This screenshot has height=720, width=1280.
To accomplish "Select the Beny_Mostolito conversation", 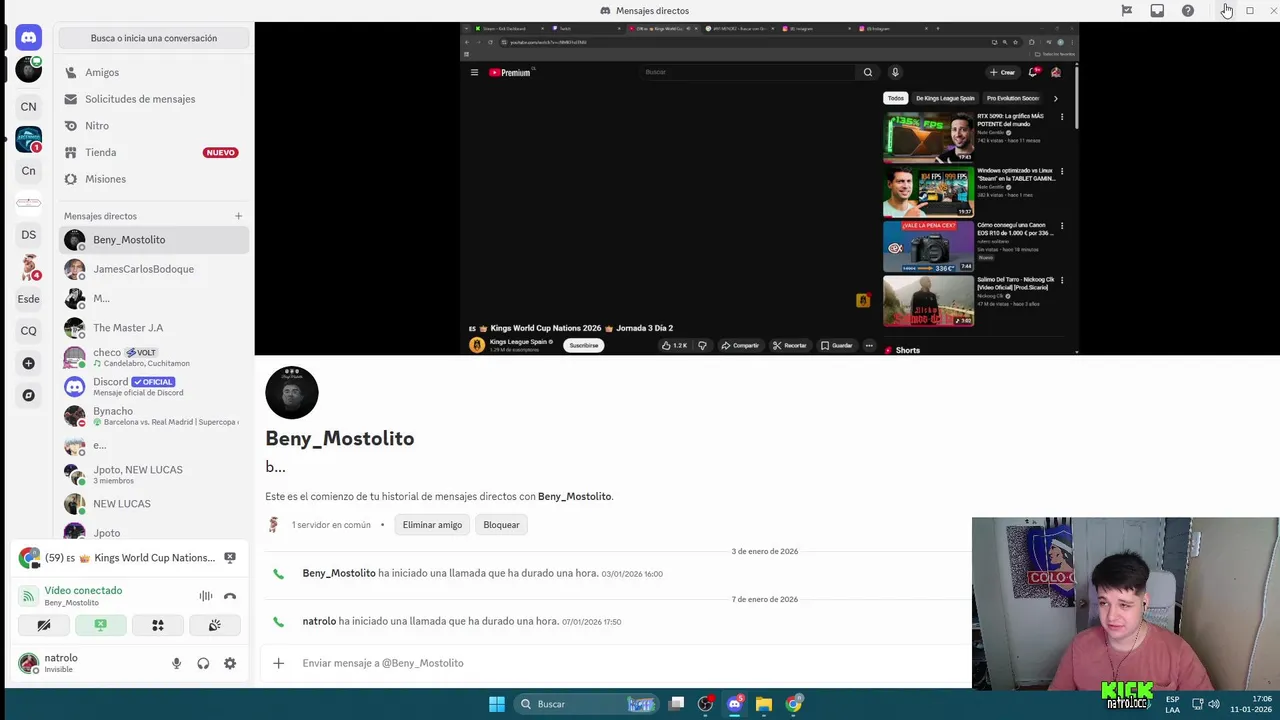I will pyautogui.click(x=153, y=240).
